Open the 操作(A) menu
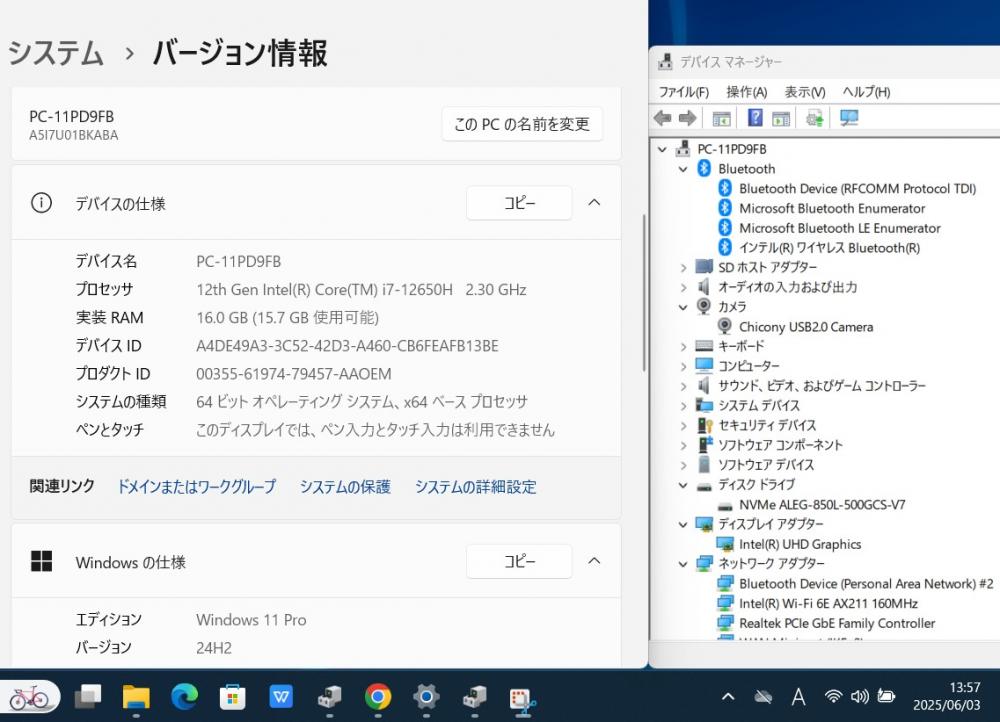Viewport: 1000px width, 722px height. [x=746, y=92]
